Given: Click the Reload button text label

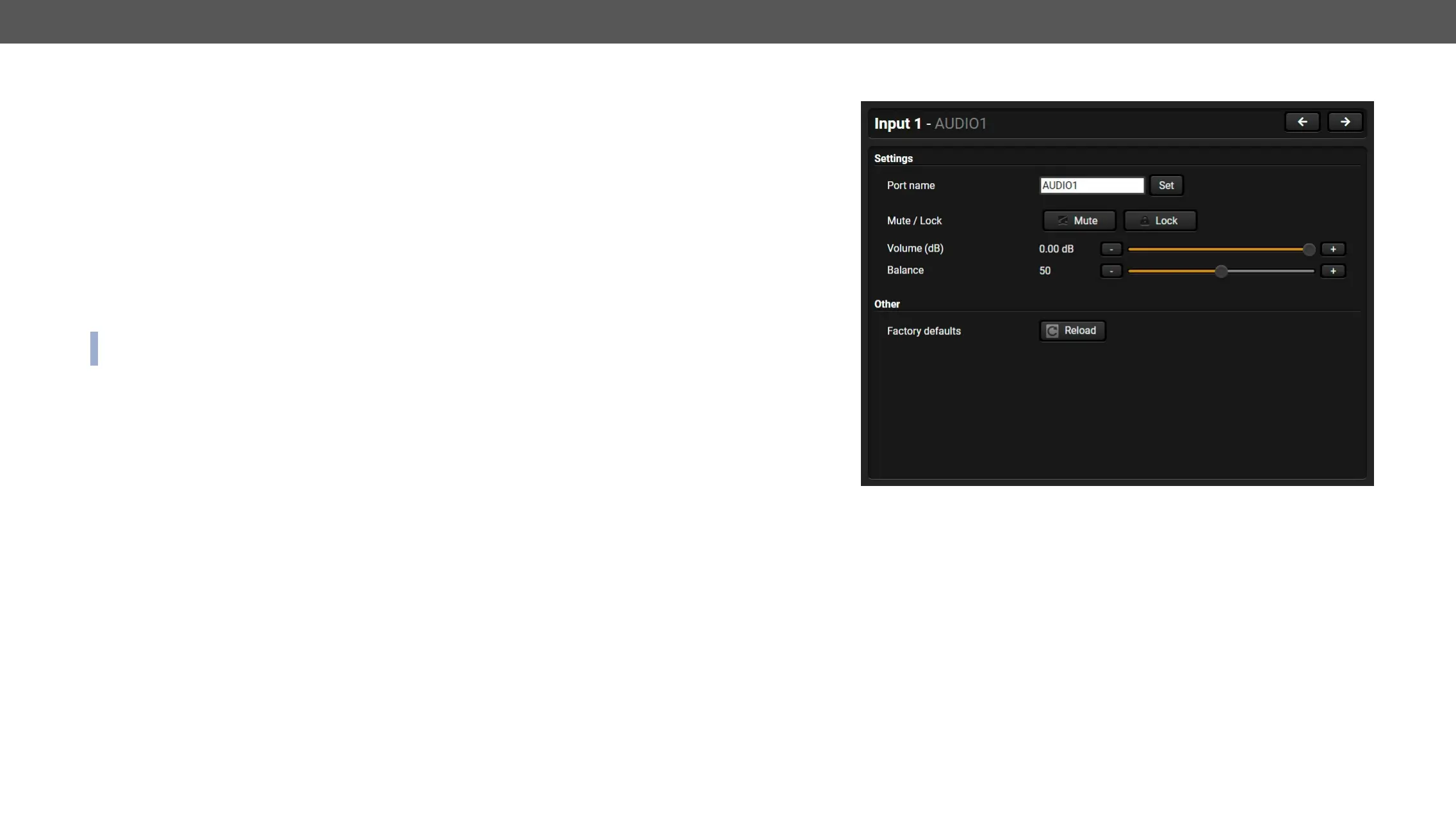Looking at the screenshot, I should [x=1080, y=330].
